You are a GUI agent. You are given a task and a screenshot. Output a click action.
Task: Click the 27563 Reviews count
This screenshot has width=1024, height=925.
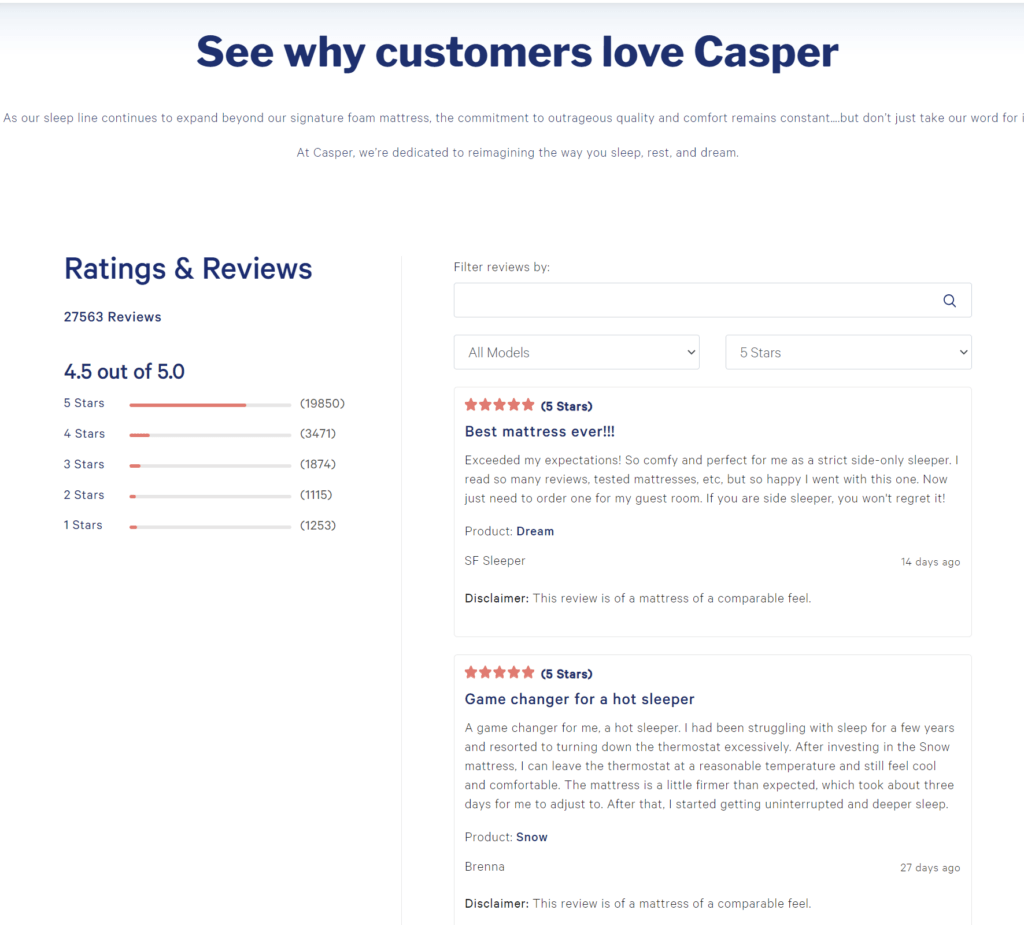(112, 316)
